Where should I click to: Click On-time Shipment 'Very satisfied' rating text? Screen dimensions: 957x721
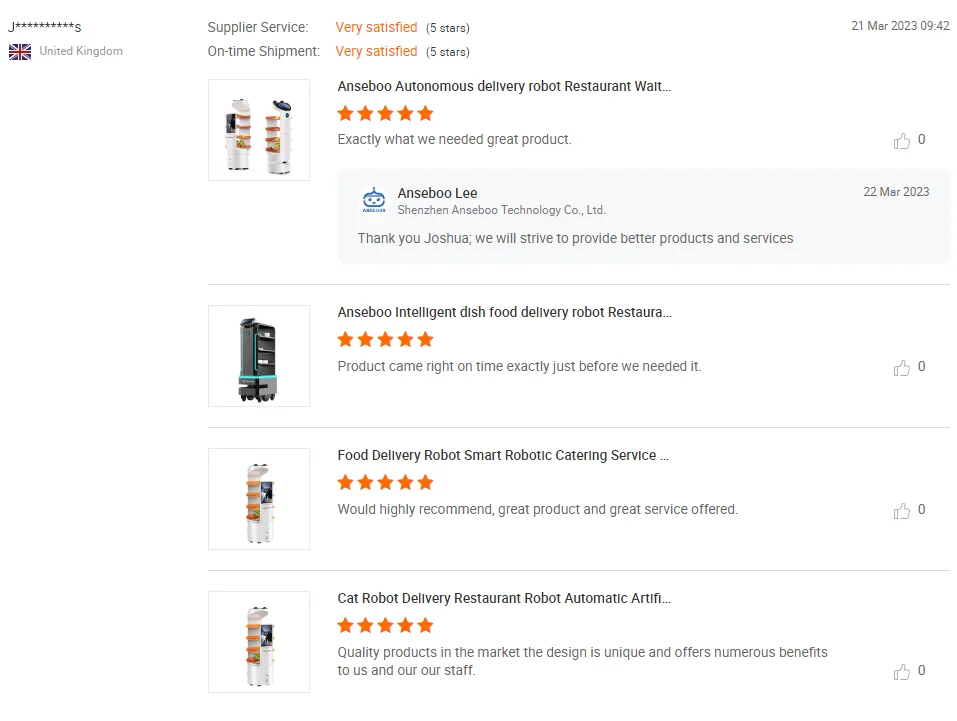(x=376, y=51)
